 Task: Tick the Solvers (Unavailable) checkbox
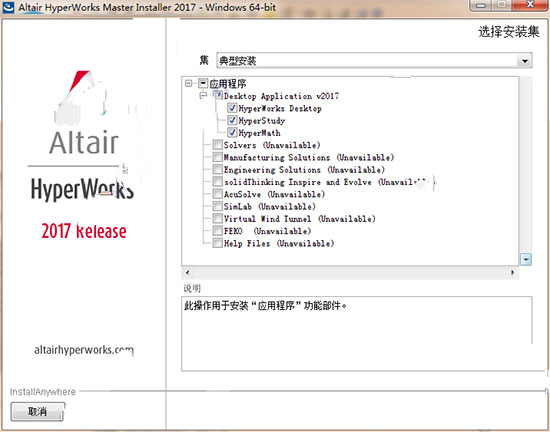[x=217, y=145]
